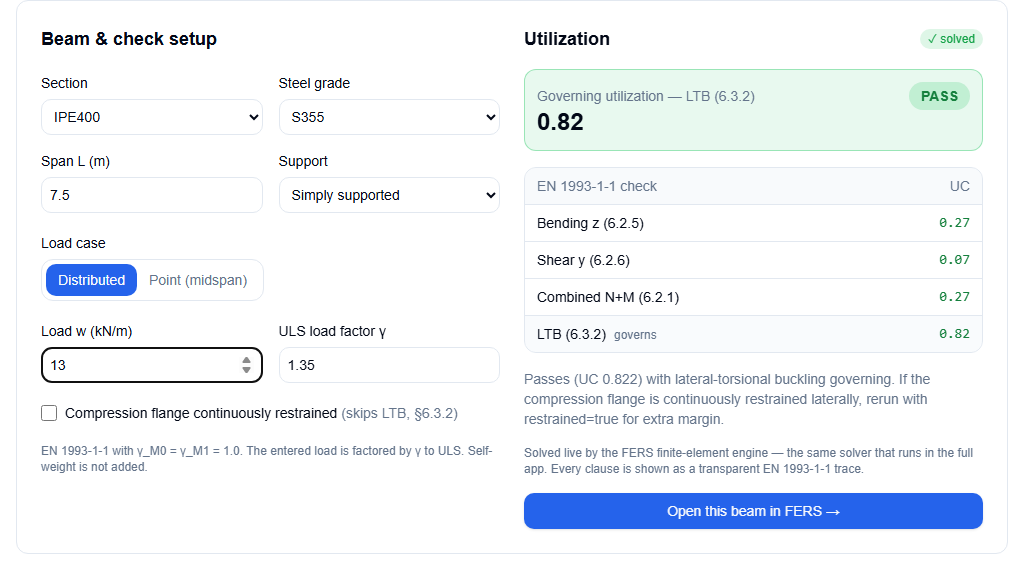Select the Combined N+M (6.2.1) row

753,297
